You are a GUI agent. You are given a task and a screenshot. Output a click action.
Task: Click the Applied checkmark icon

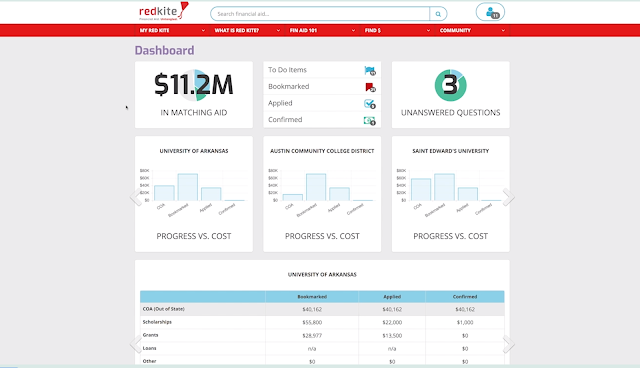[x=370, y=104]
